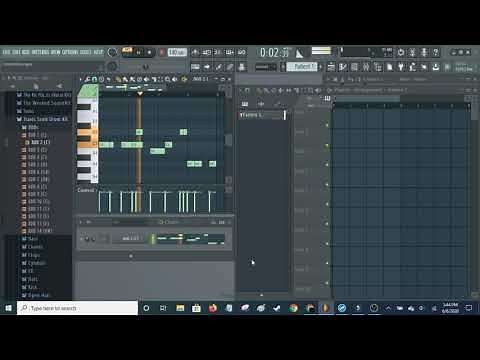
Task: Open Chrome from the taskbar
Action: click(293, 308)
